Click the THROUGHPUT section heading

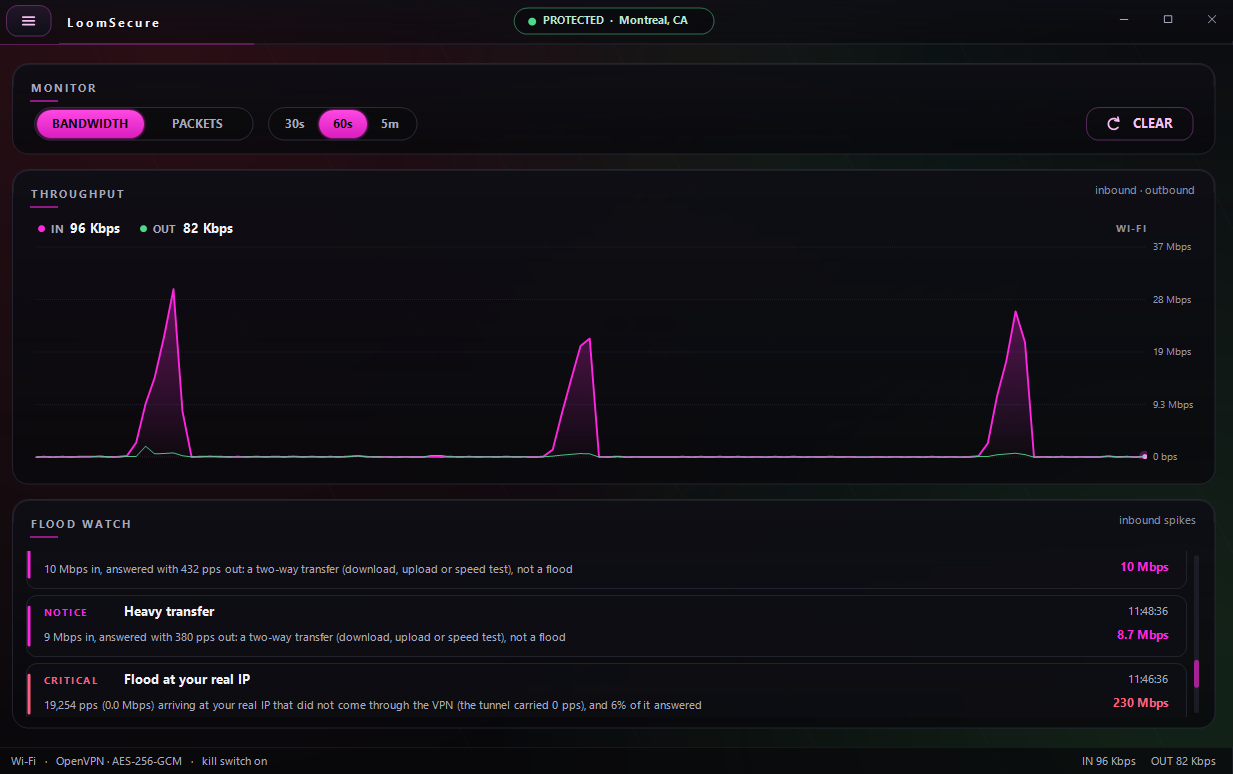point(78,194)
